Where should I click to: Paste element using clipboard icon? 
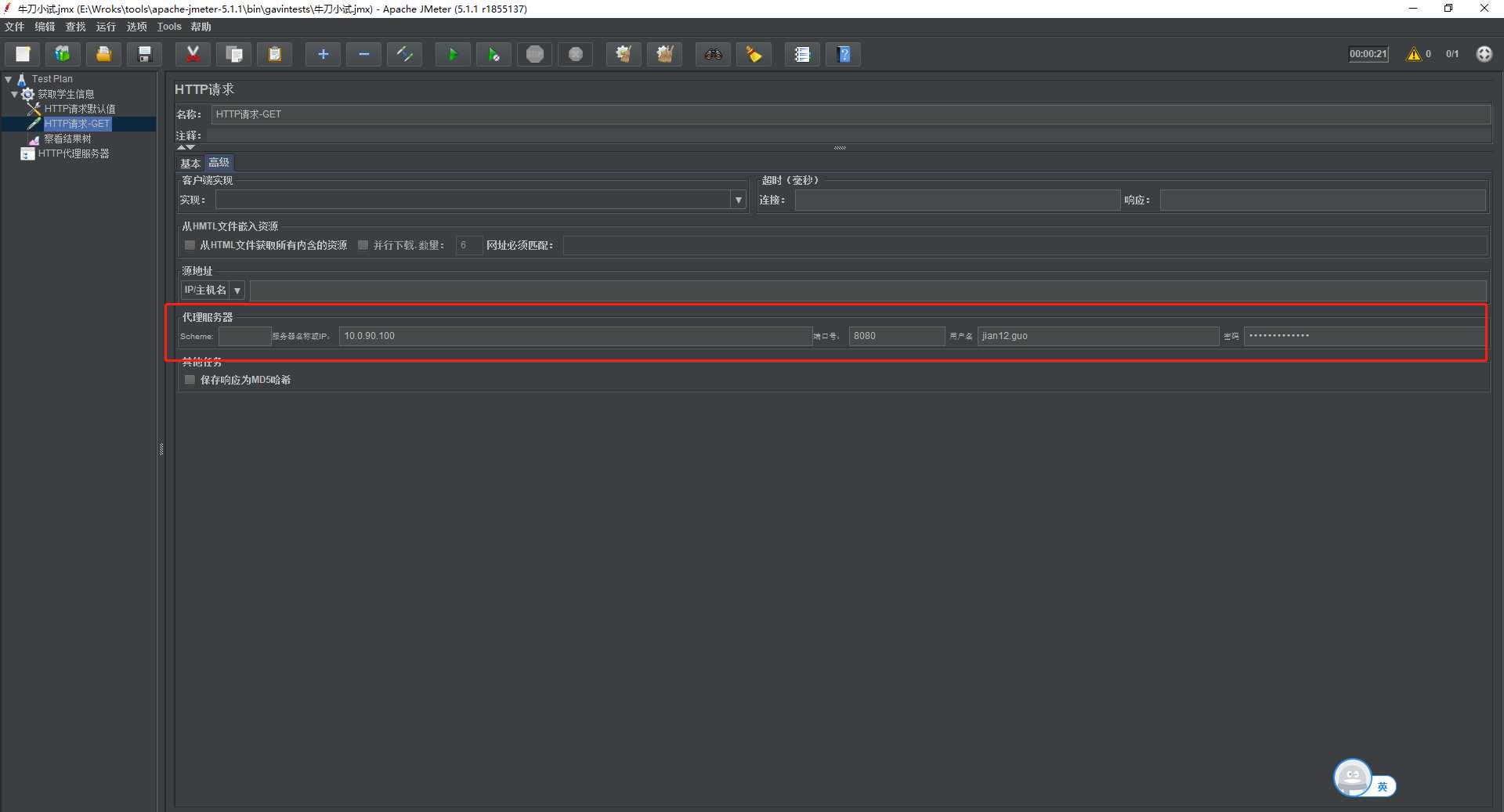(275, 54)
